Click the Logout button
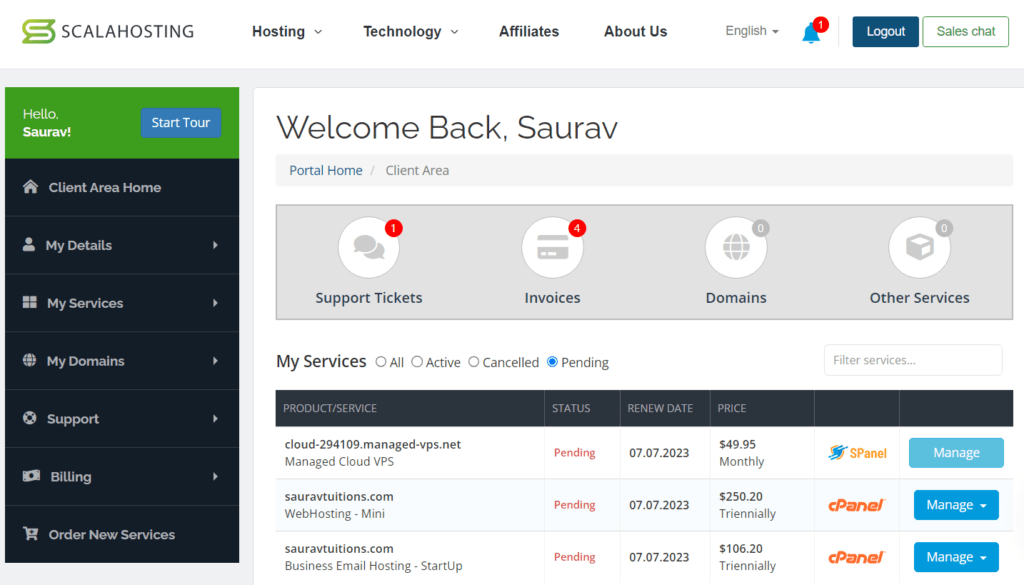1024x585 pixels. 884,31
